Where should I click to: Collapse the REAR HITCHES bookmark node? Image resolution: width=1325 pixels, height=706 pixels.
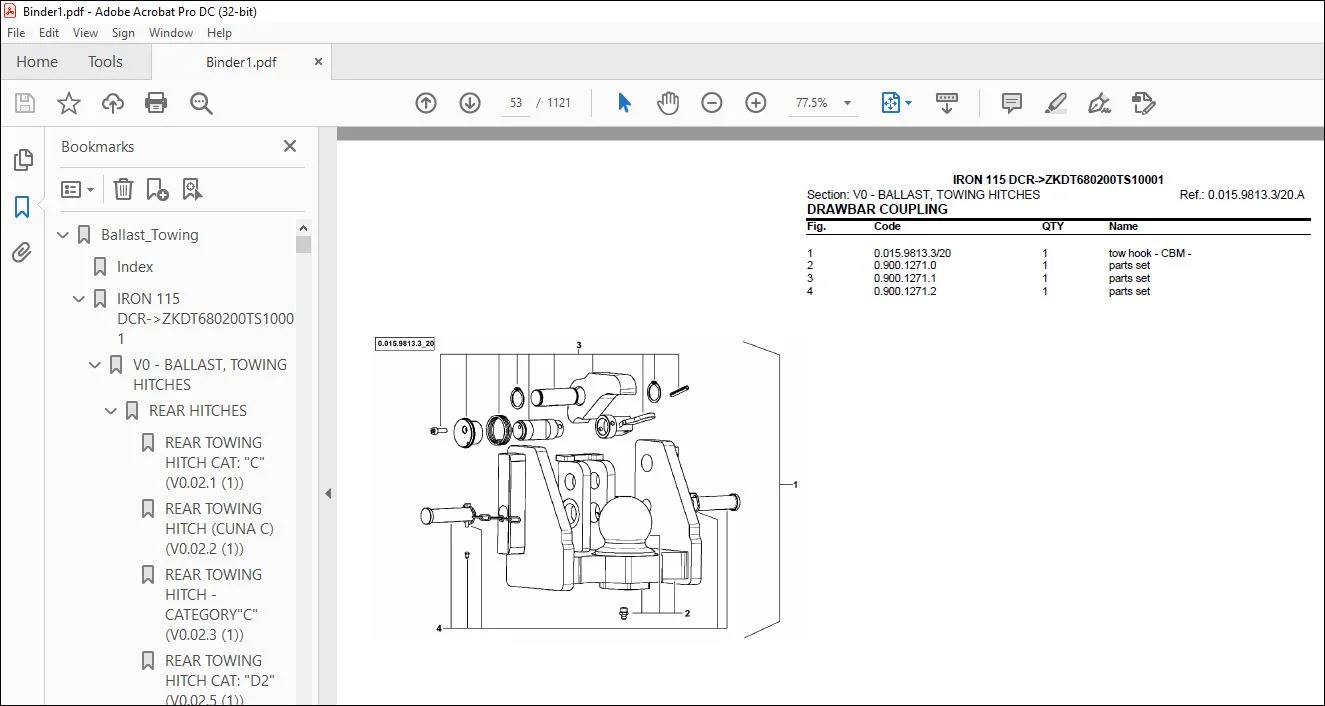[112, 411]
